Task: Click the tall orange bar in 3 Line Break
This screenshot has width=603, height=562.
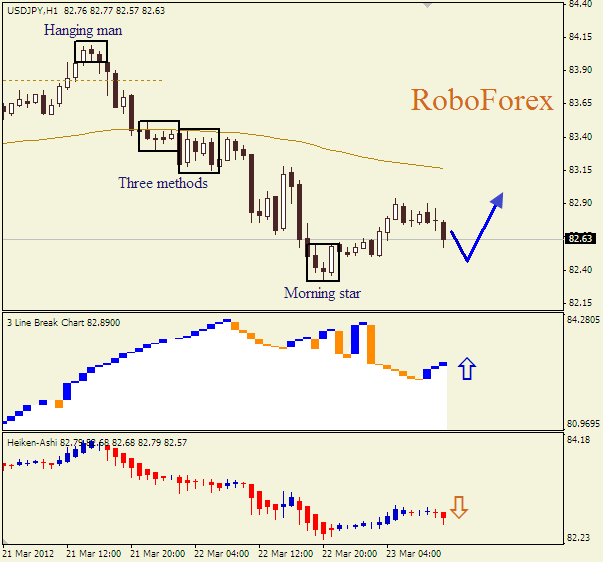Action: (x=371, y=344)
